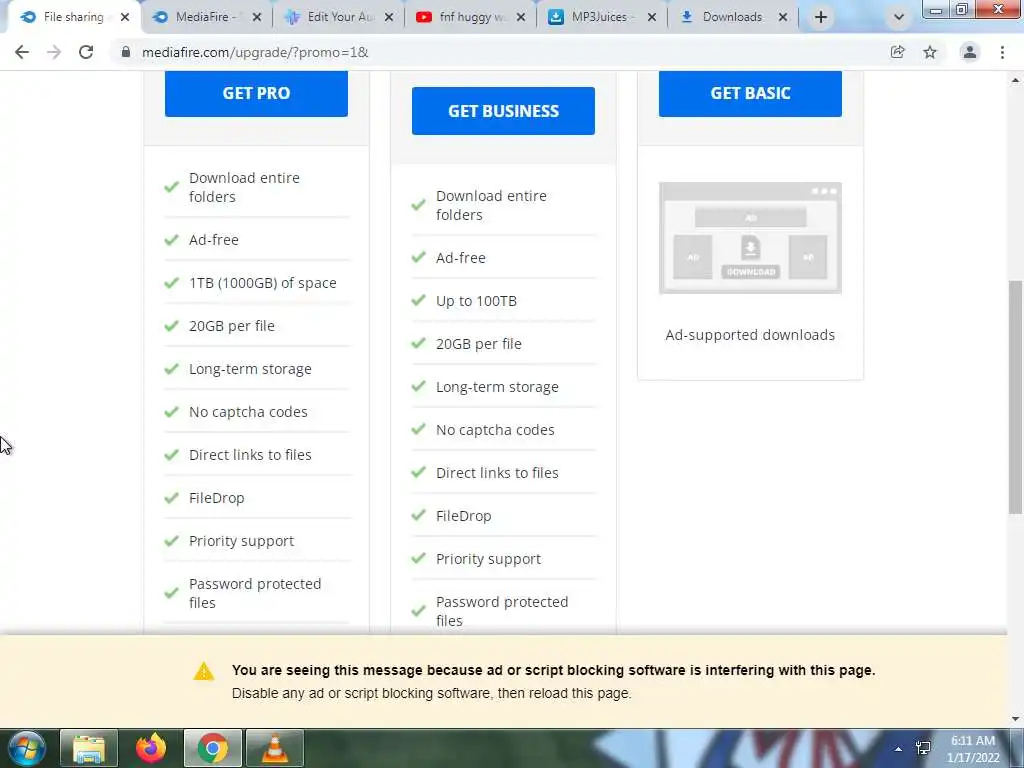Click the padlock site info icon
This screenshot has width=1024, height=768.
(125, 52)
